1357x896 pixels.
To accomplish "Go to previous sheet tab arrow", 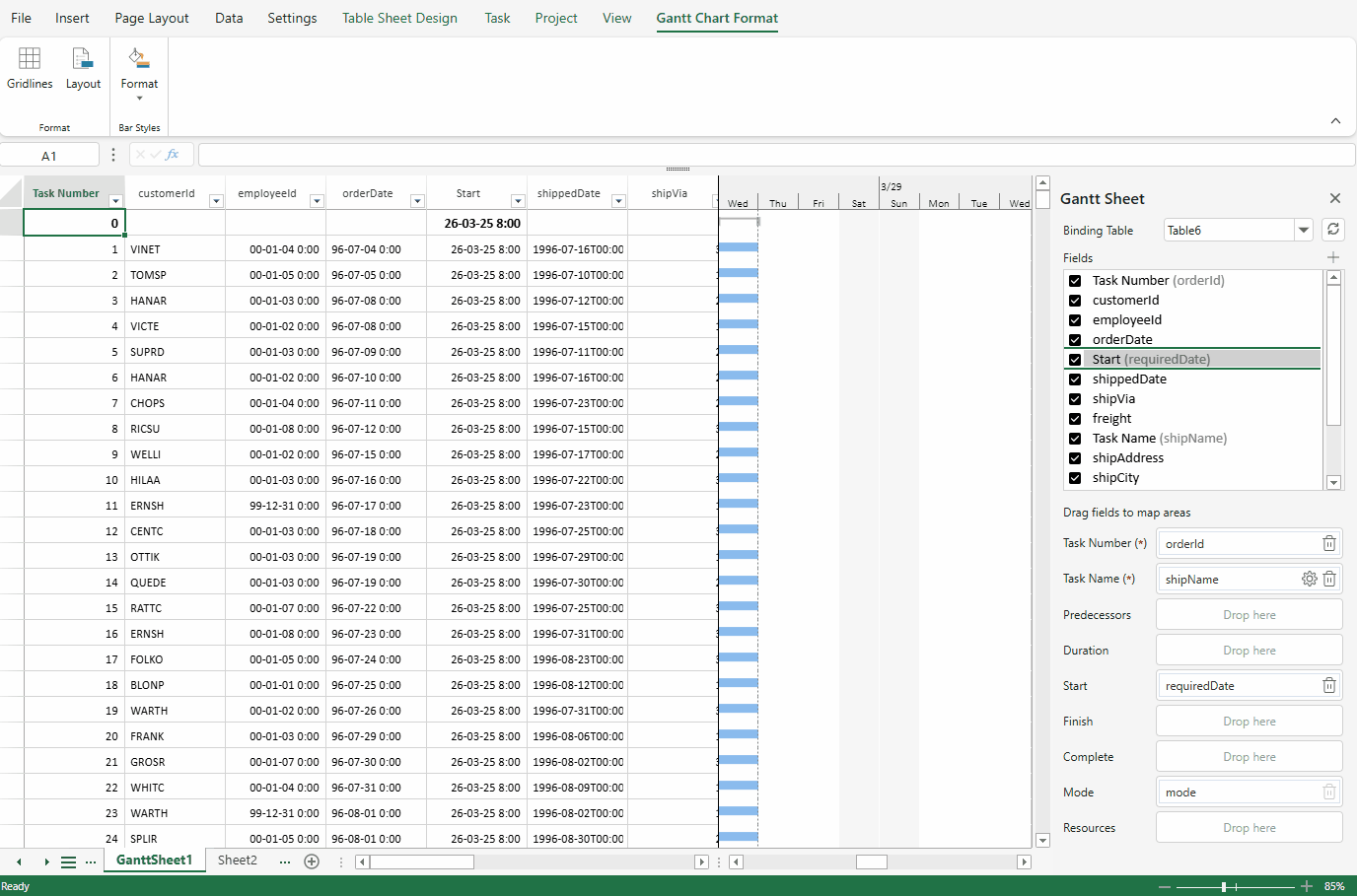I will pyautogui.click(x=19, y=862).
